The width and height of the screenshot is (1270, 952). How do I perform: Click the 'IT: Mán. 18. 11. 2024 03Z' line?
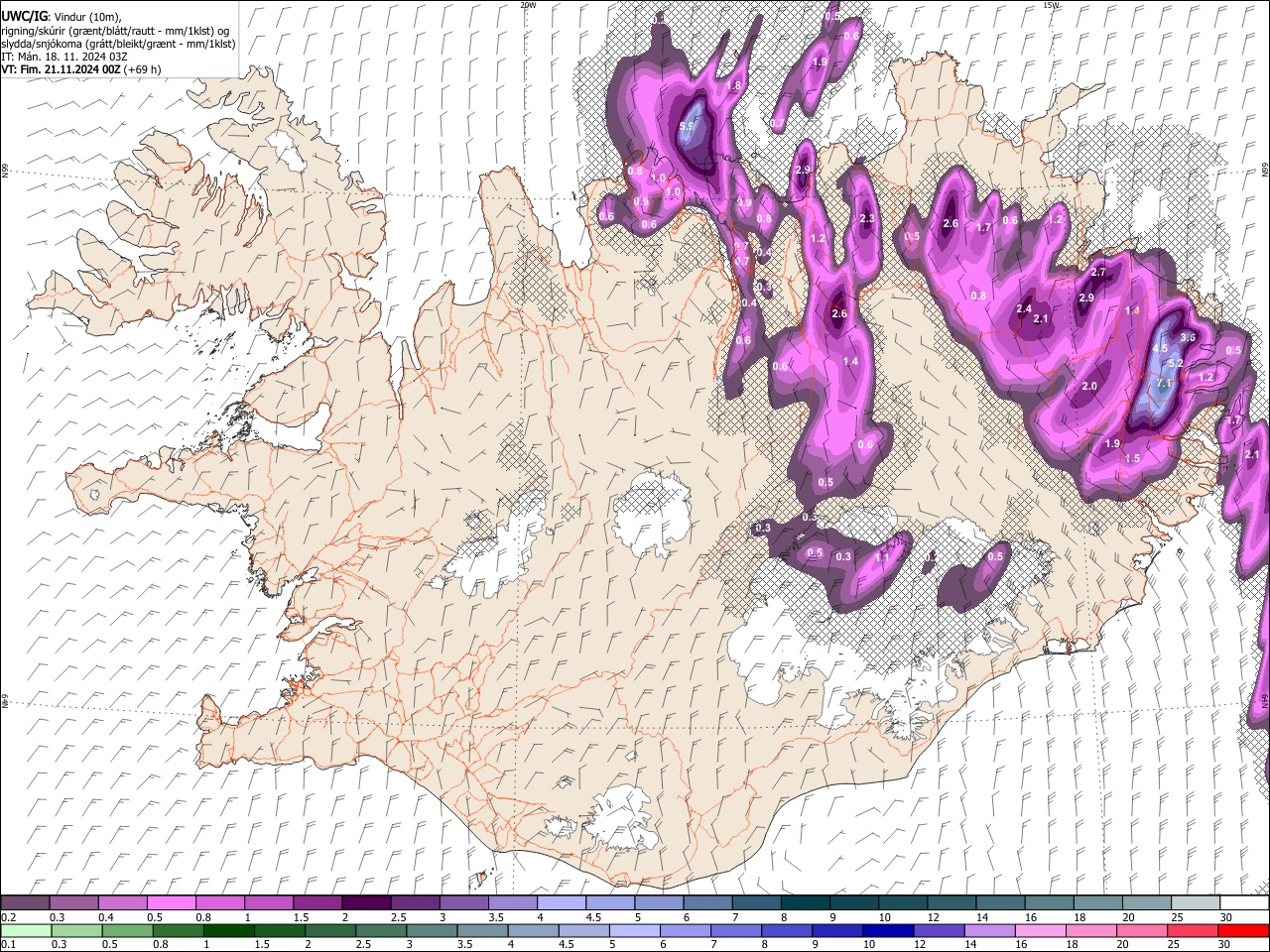pyautogui.click(x=64, y=57)
